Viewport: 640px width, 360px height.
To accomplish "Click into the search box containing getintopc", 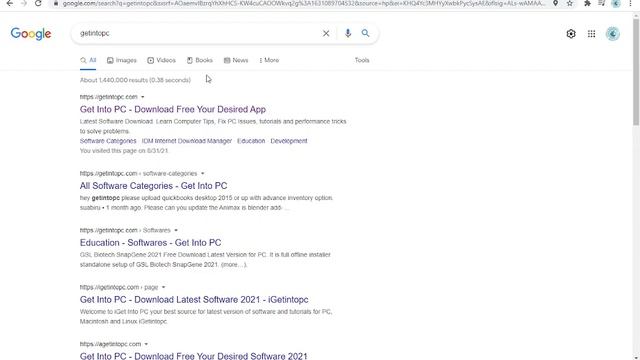I will click(x=198, y=33).
